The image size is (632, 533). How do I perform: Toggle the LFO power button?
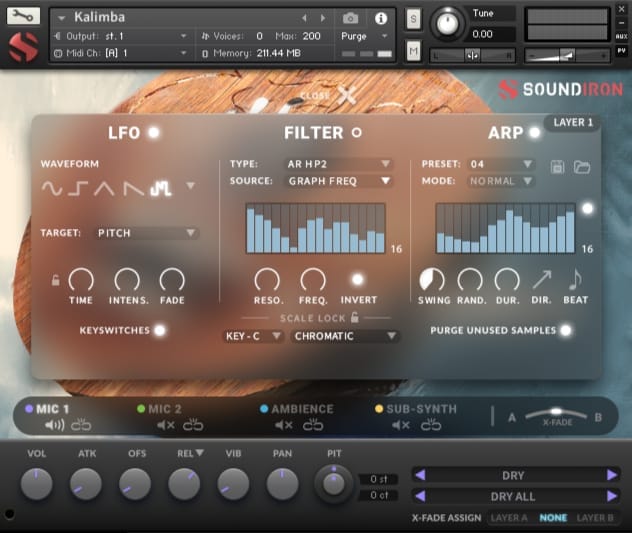tap(154, 132)
